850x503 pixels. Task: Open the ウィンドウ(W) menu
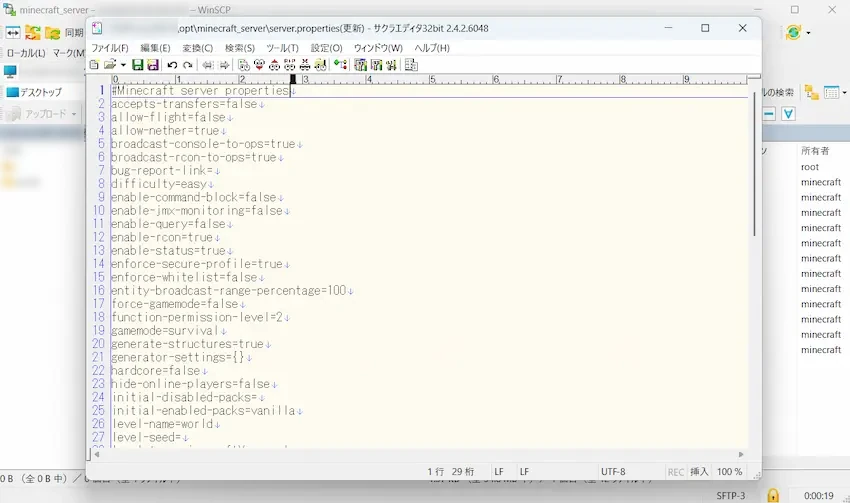tap(378, 48)
